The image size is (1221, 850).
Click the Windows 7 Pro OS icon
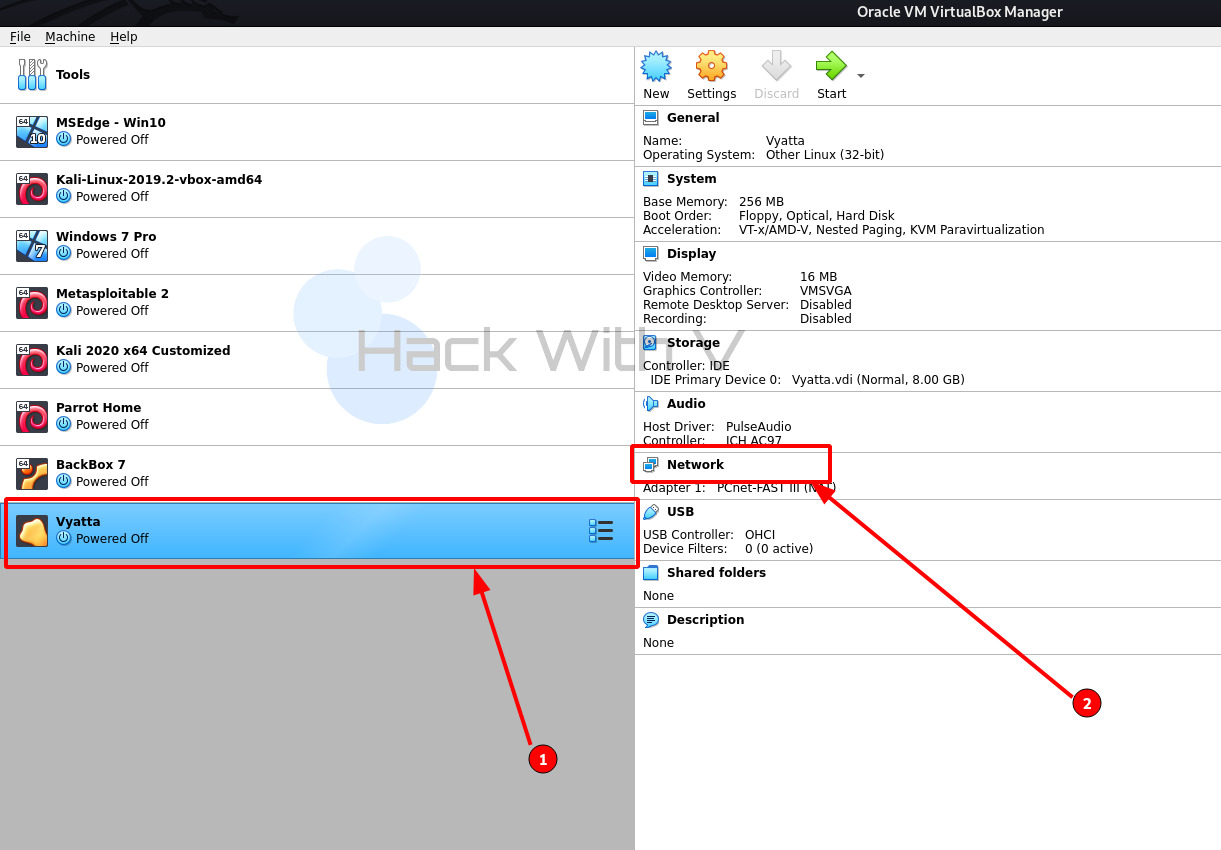(32, 246)
